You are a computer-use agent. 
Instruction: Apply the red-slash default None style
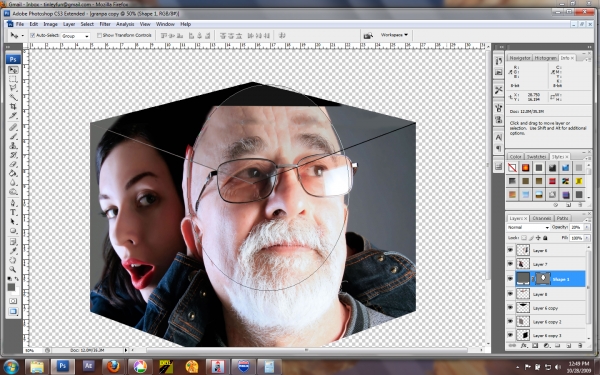click(512, 168)
